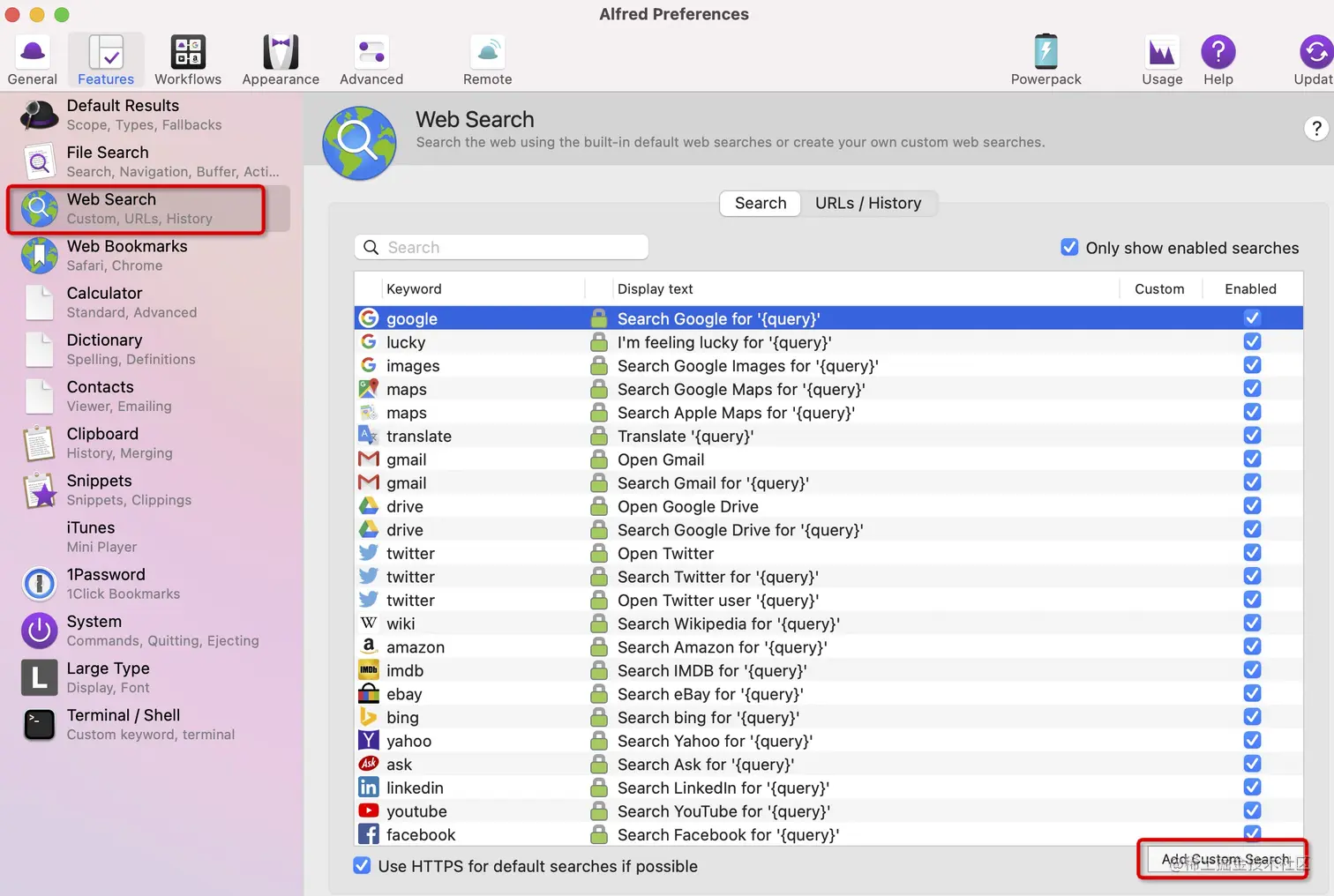Uncheck enabled box for Google Images search

point(1252,365)
